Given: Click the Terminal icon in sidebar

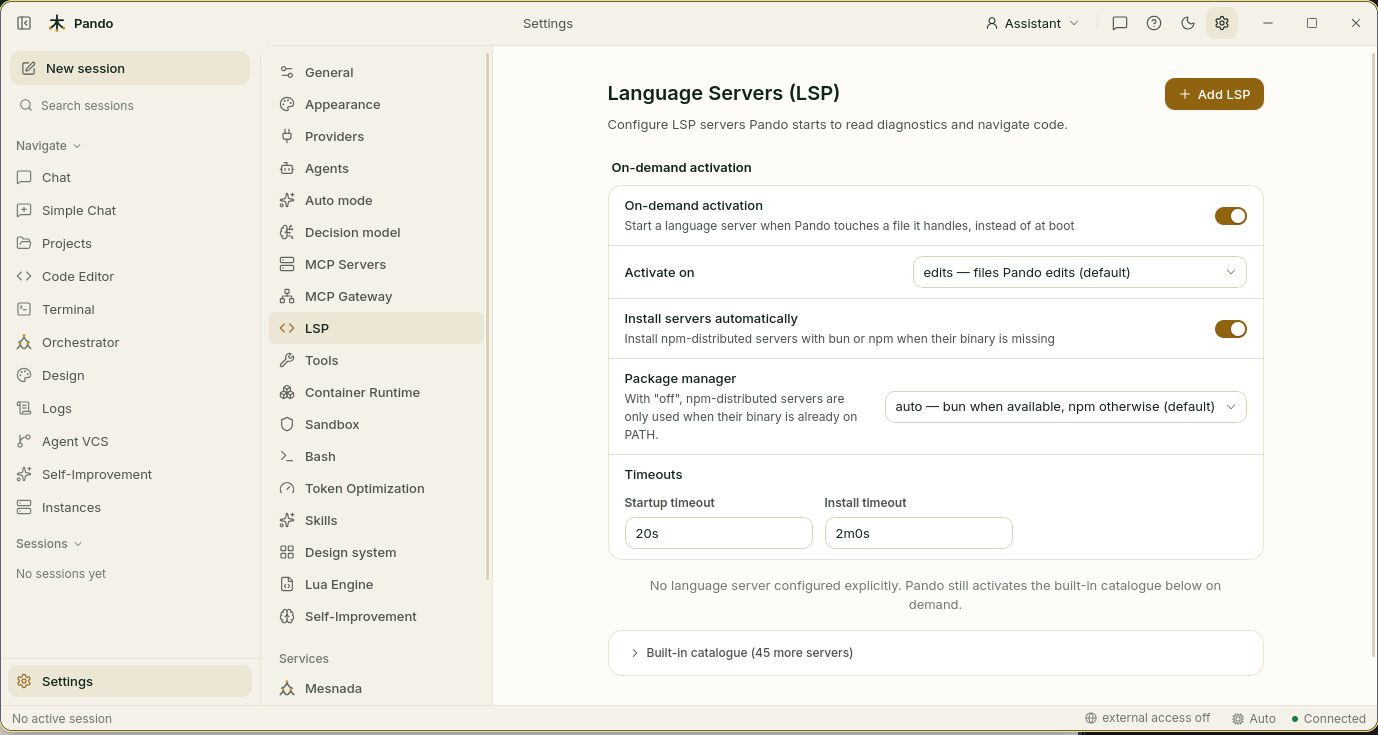Looking at the screenshot, I should tap(24, 309).
